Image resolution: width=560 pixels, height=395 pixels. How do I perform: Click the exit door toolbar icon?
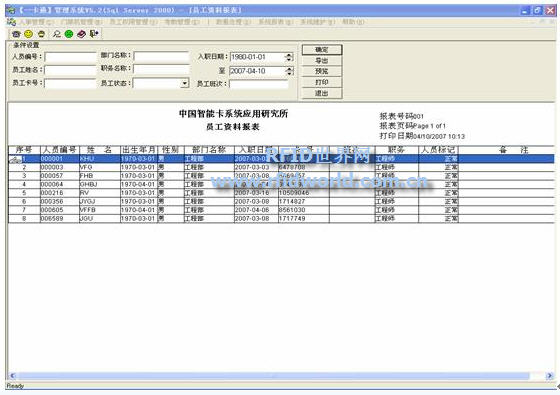[x=94, y=34]
